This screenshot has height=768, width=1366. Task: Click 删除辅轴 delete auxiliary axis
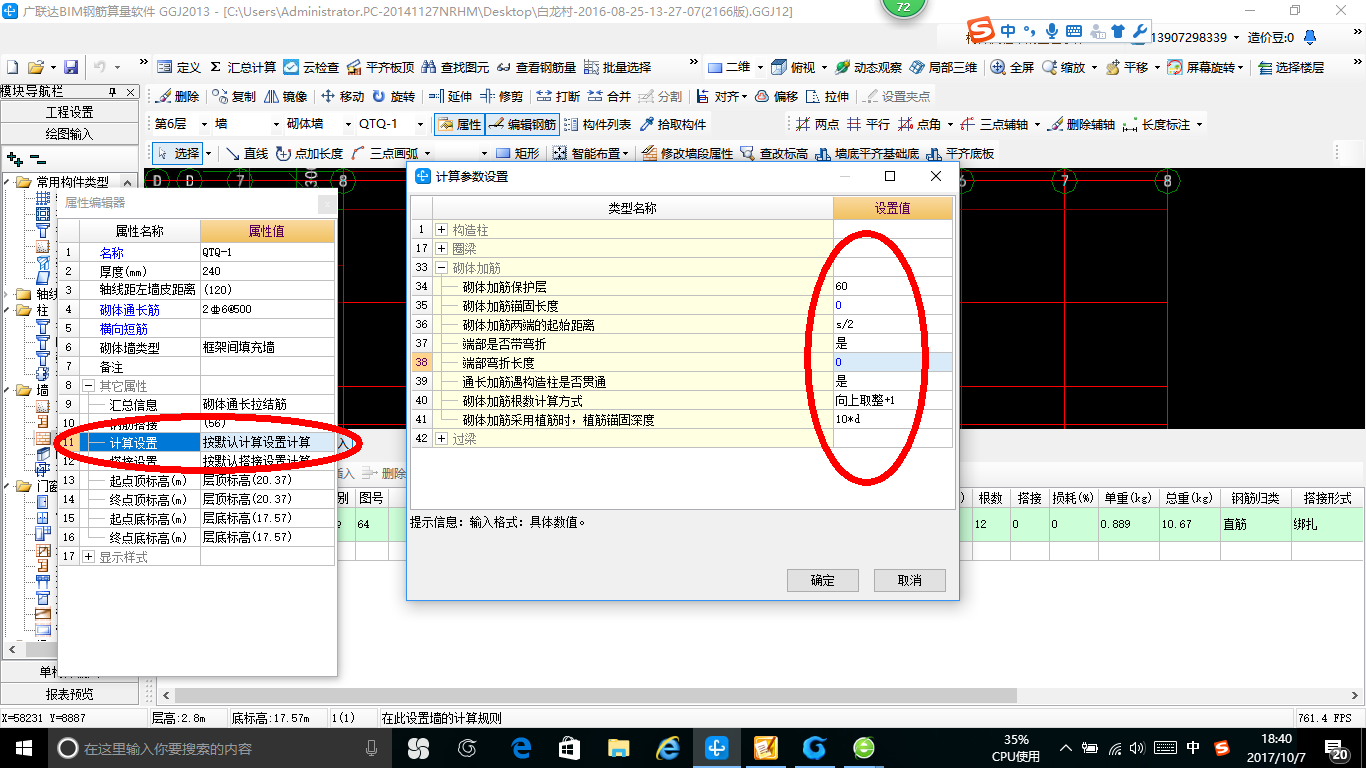(1080, 124)
